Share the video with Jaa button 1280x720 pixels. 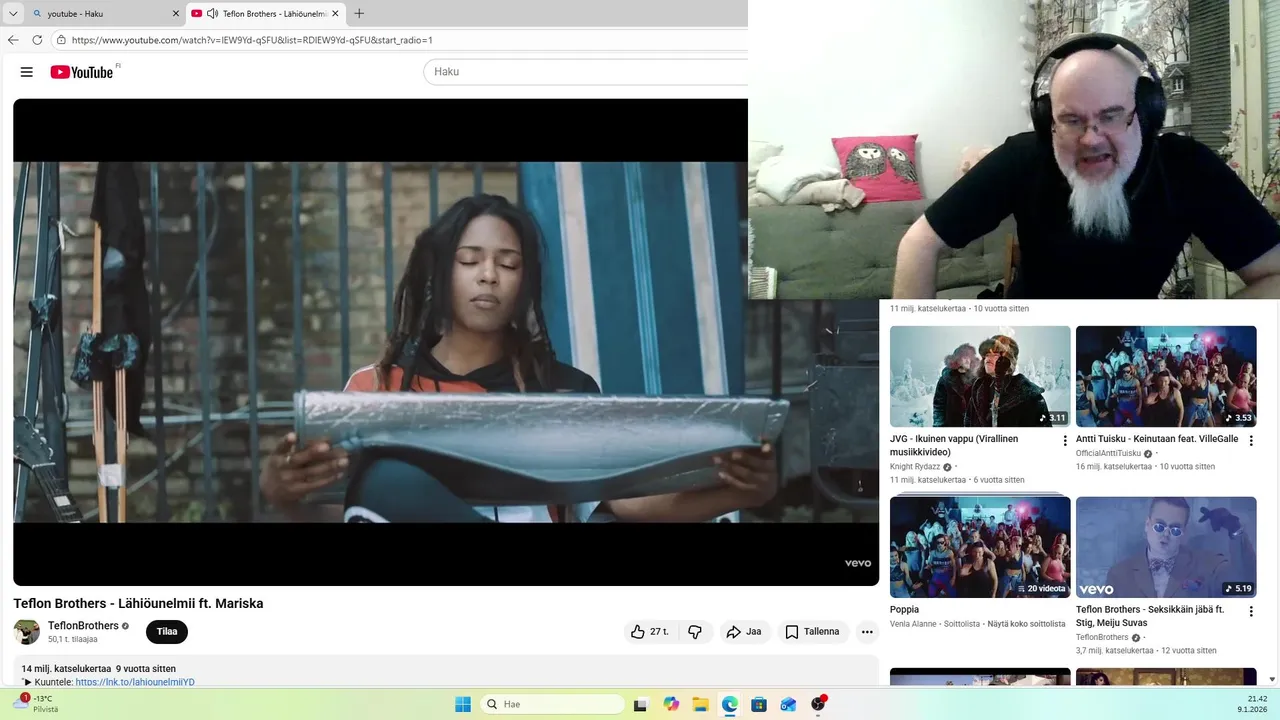pos(744,632)
